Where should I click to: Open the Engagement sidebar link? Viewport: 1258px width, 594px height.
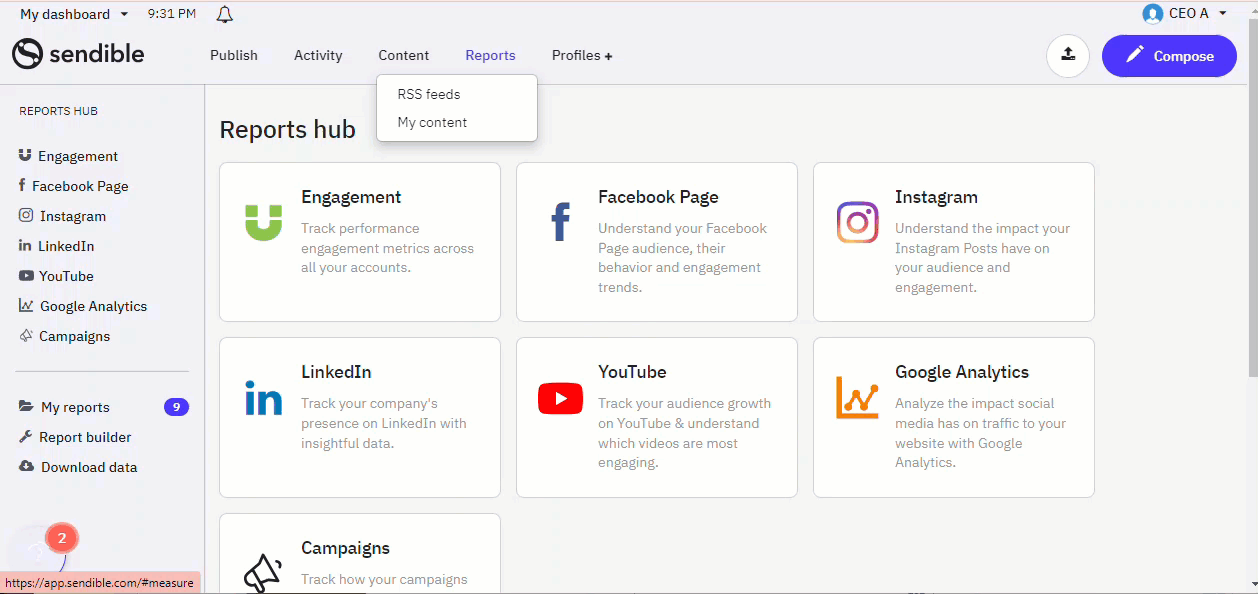click(x=78, y=156)
